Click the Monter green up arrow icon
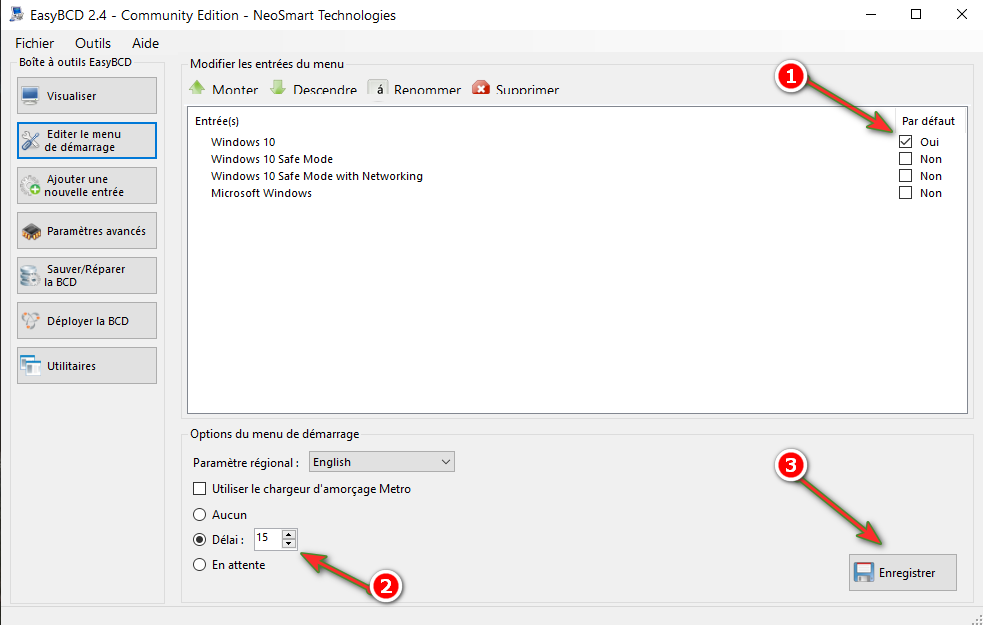This screenshot has height=625, width=983. coord(197,88)
